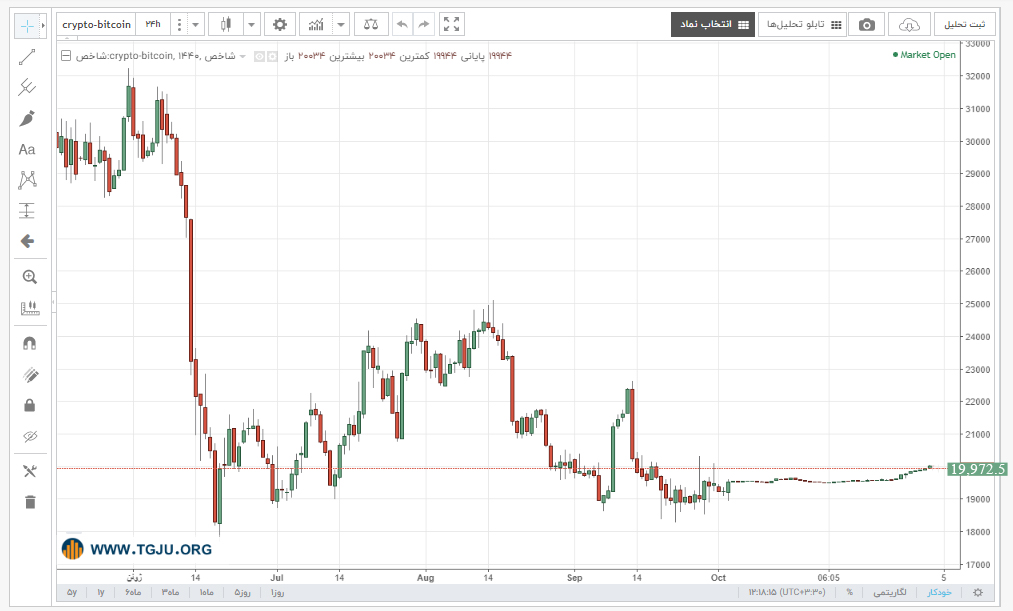Click the compare scales icon
The height and width of the screenshot is (611, 1013).
371,25
